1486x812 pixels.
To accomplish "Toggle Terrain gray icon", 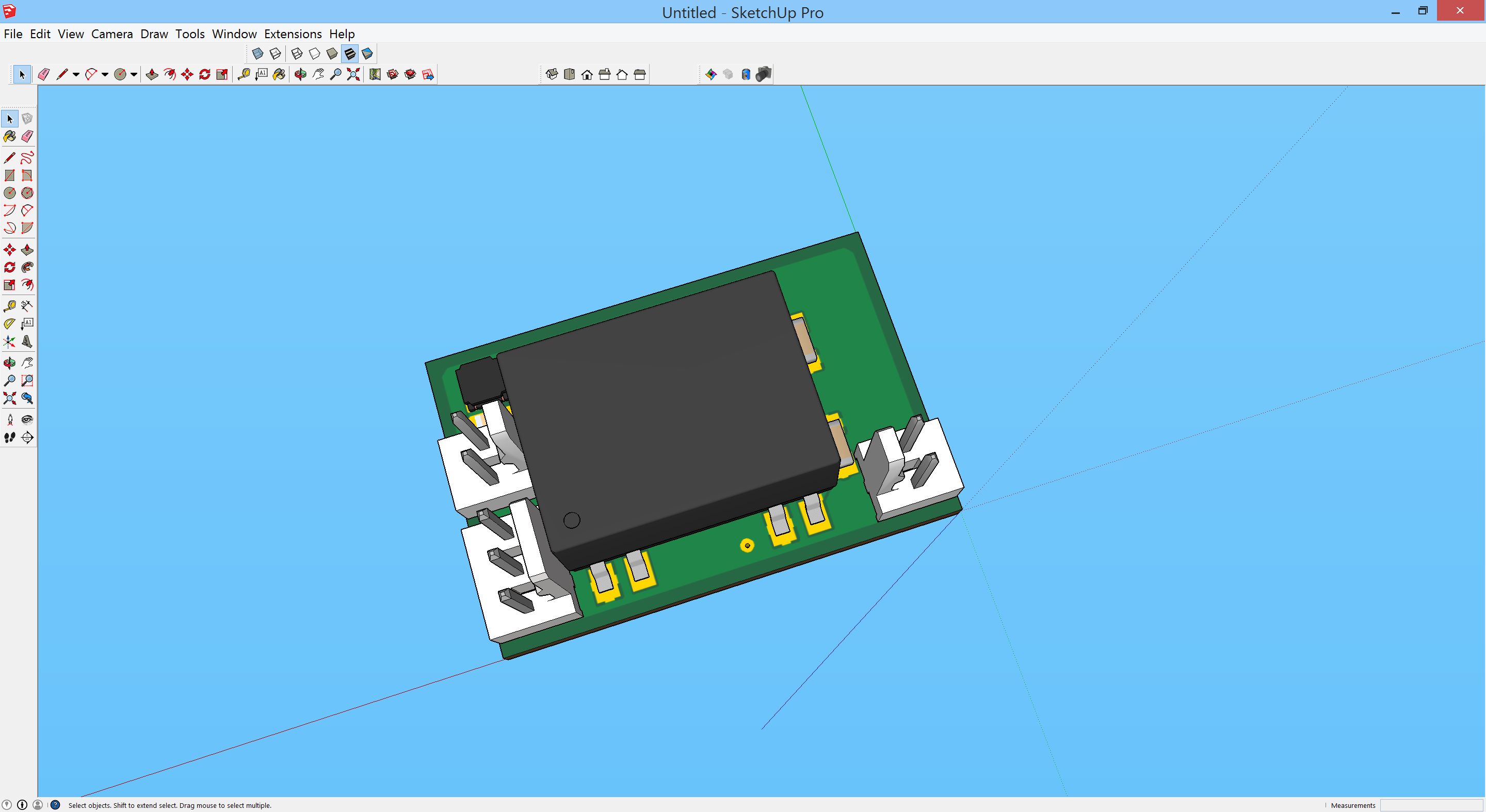I will (x=729, y=74).
